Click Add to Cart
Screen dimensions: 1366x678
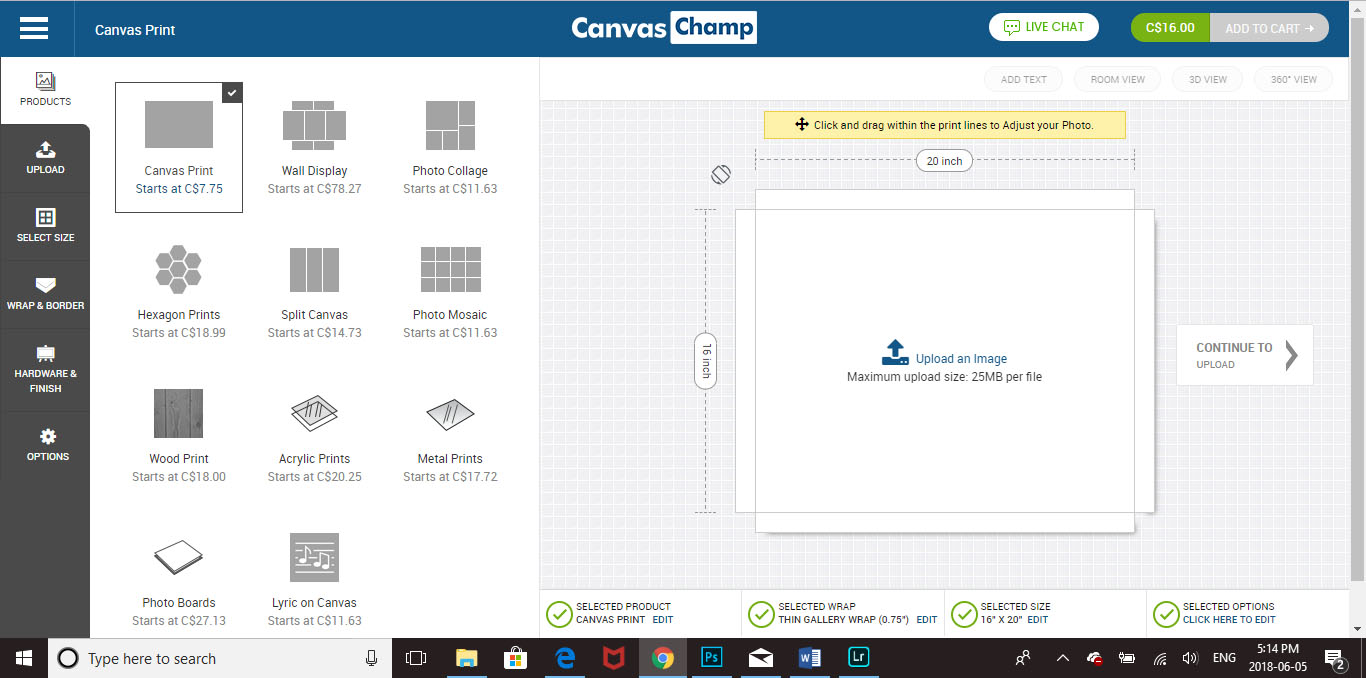click(x=1269, y=28)
